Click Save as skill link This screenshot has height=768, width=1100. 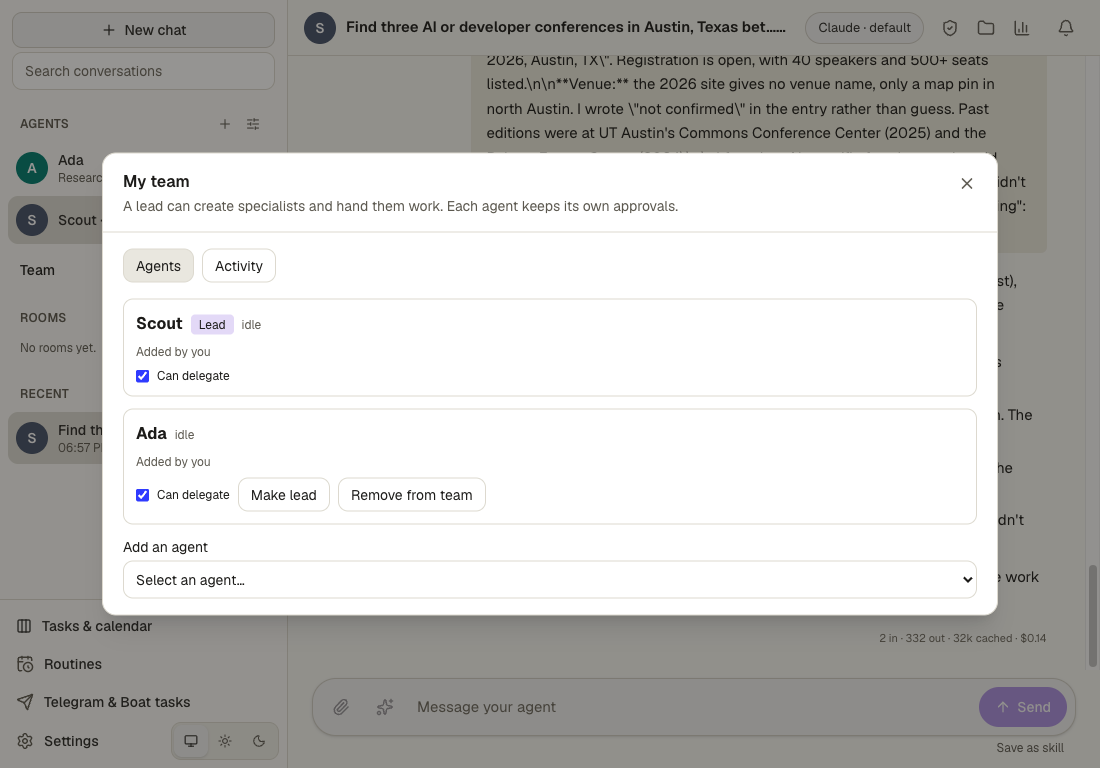pyautogui.click(x=1030, y=748)
